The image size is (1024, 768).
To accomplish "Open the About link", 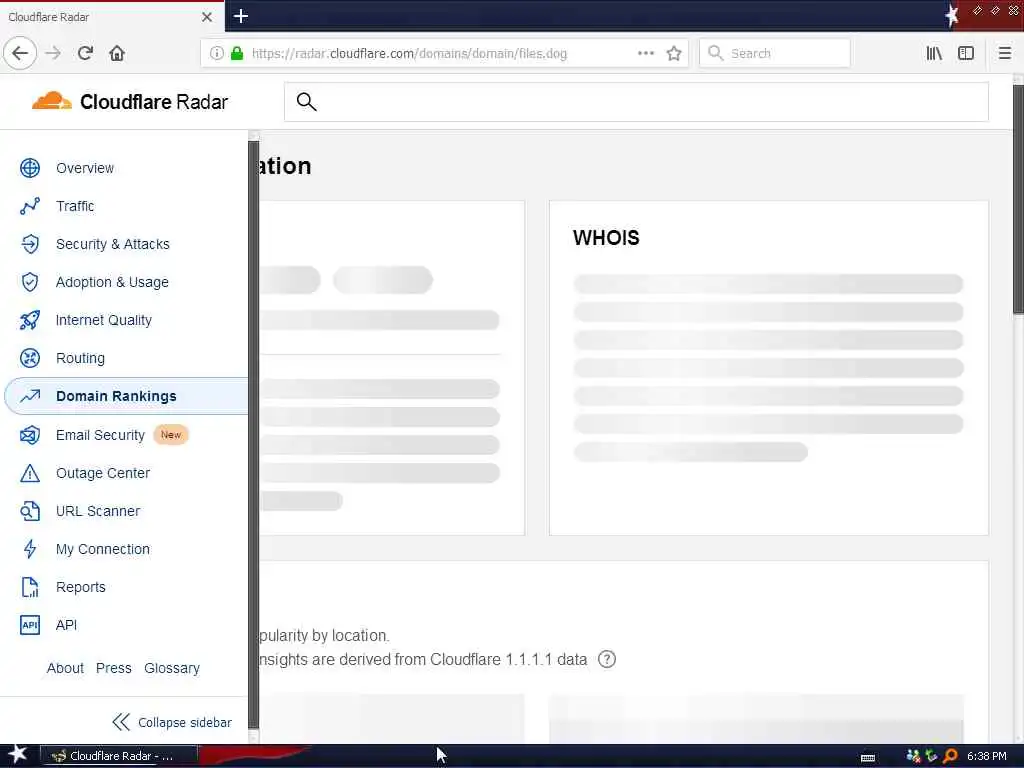I will click(65, 668).
